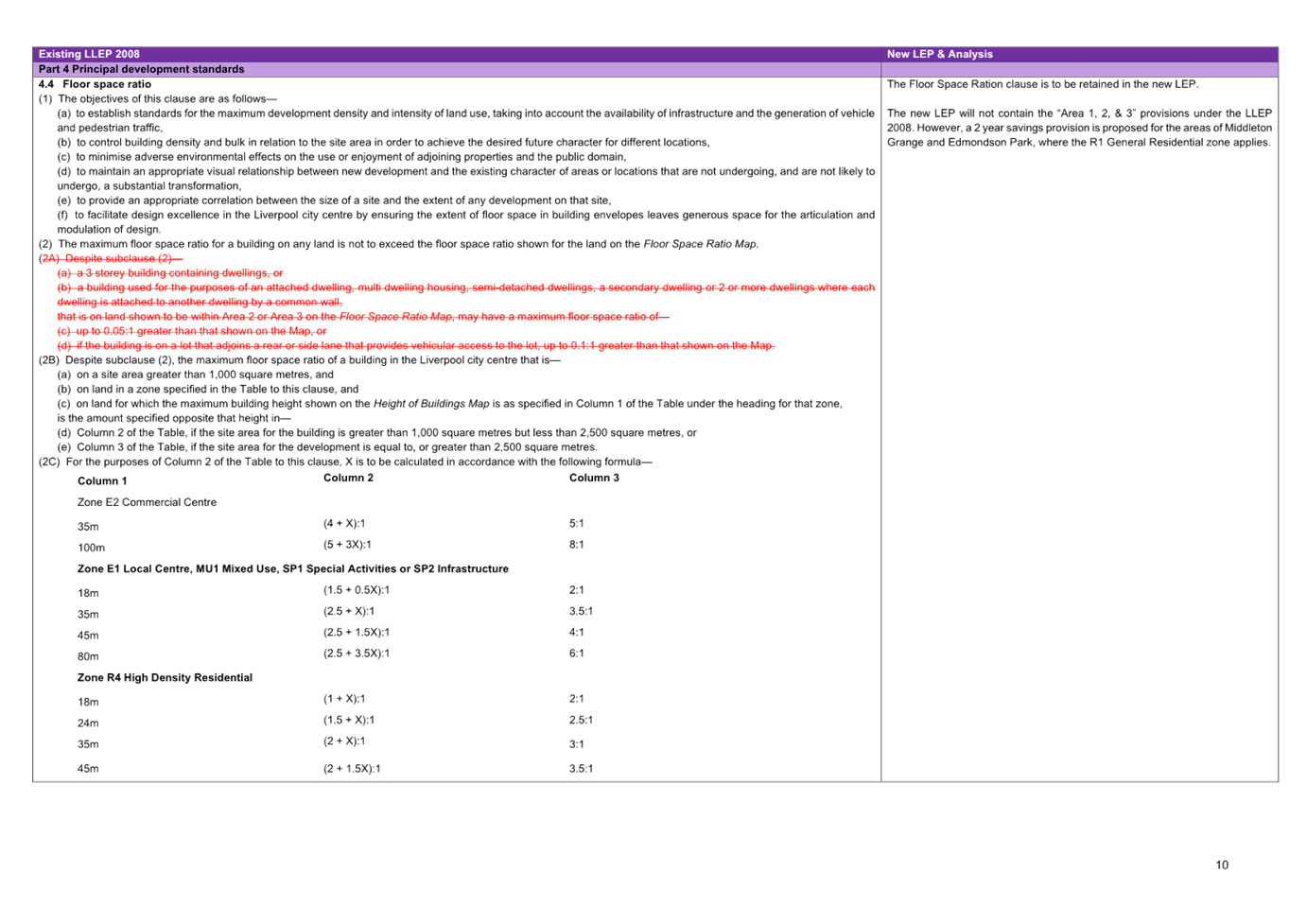1307x924 pixels.
Task: Click the 'Column 2' table header
Action: coord(348,478)
